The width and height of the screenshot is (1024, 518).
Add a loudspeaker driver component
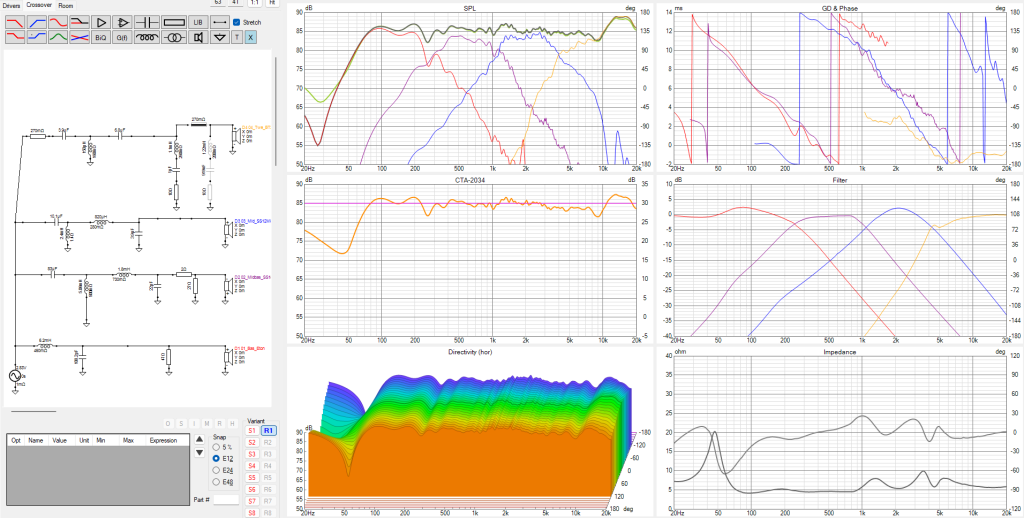click(x=198, y=37)
